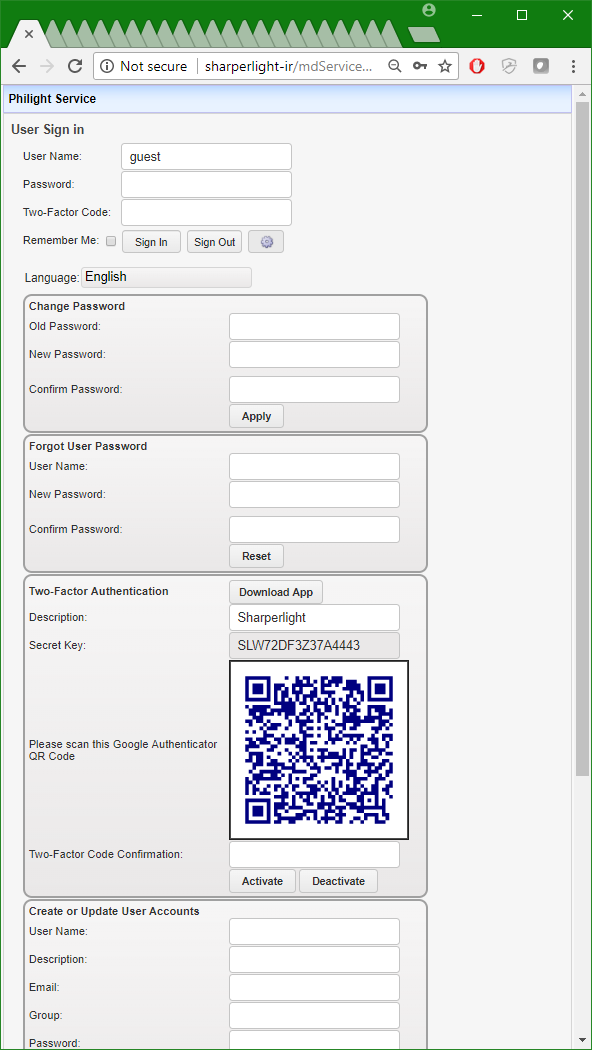This screenshot has width=592, height=1050.
Task: Focus the Group field
Action: 315,1016
